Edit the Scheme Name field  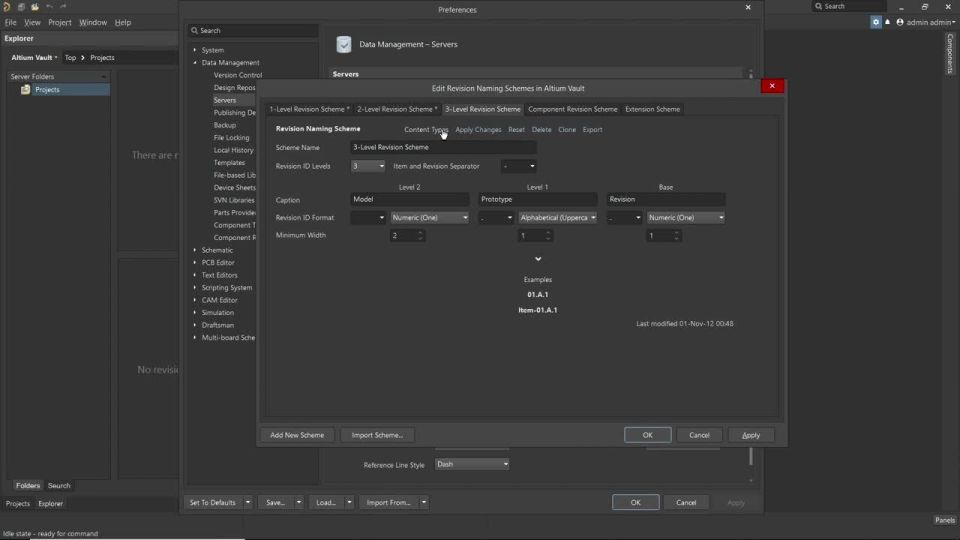[x=443, y=148]
